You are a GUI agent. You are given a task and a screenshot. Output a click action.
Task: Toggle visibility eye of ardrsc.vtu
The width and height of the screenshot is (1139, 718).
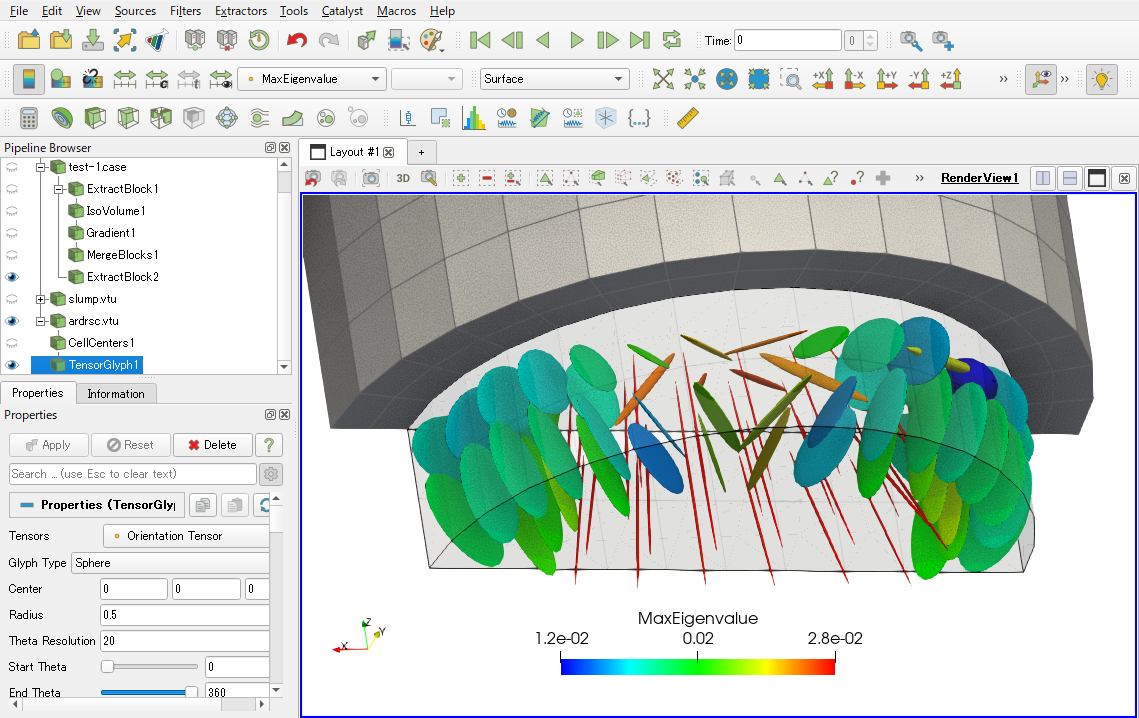(13, 321)
